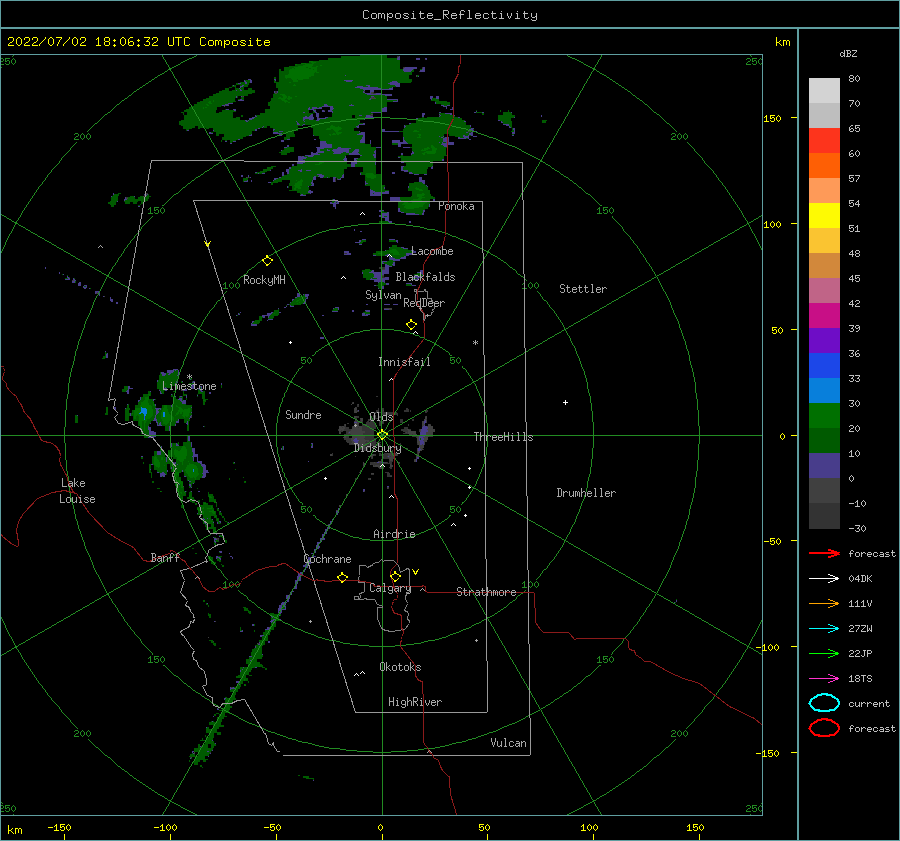Screen dimensions: 900x841
Task: Click the asterisk marker above Limestone
Action: point(189,377)
